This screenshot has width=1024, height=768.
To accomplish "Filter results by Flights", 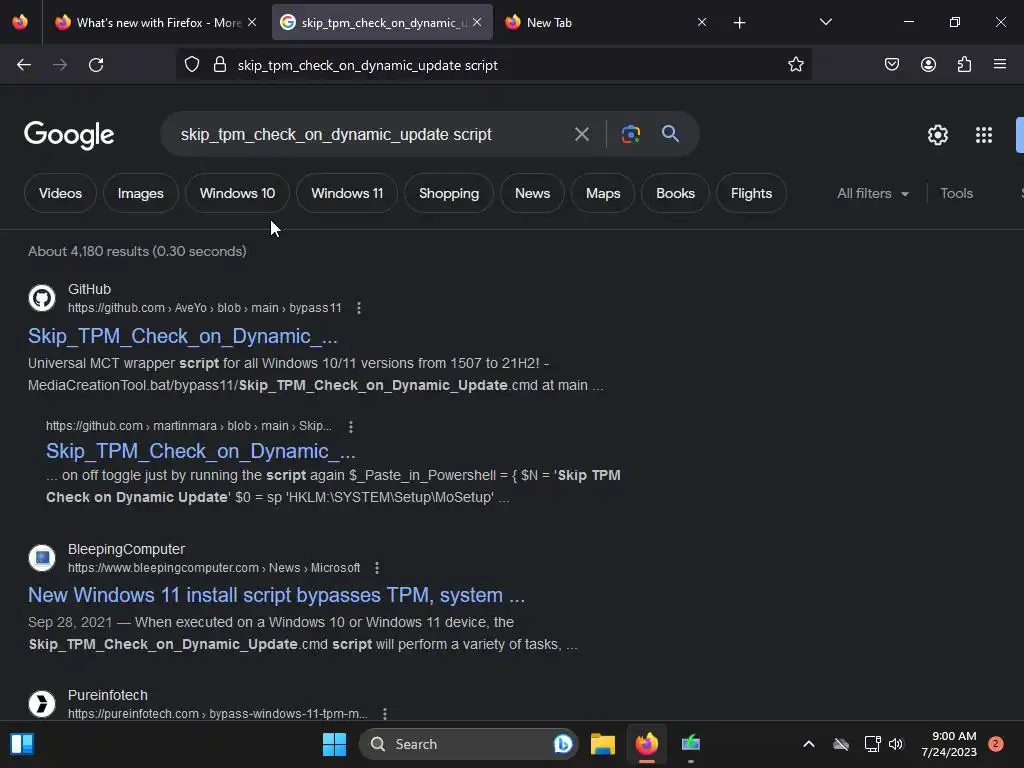I will click(751, 193).
